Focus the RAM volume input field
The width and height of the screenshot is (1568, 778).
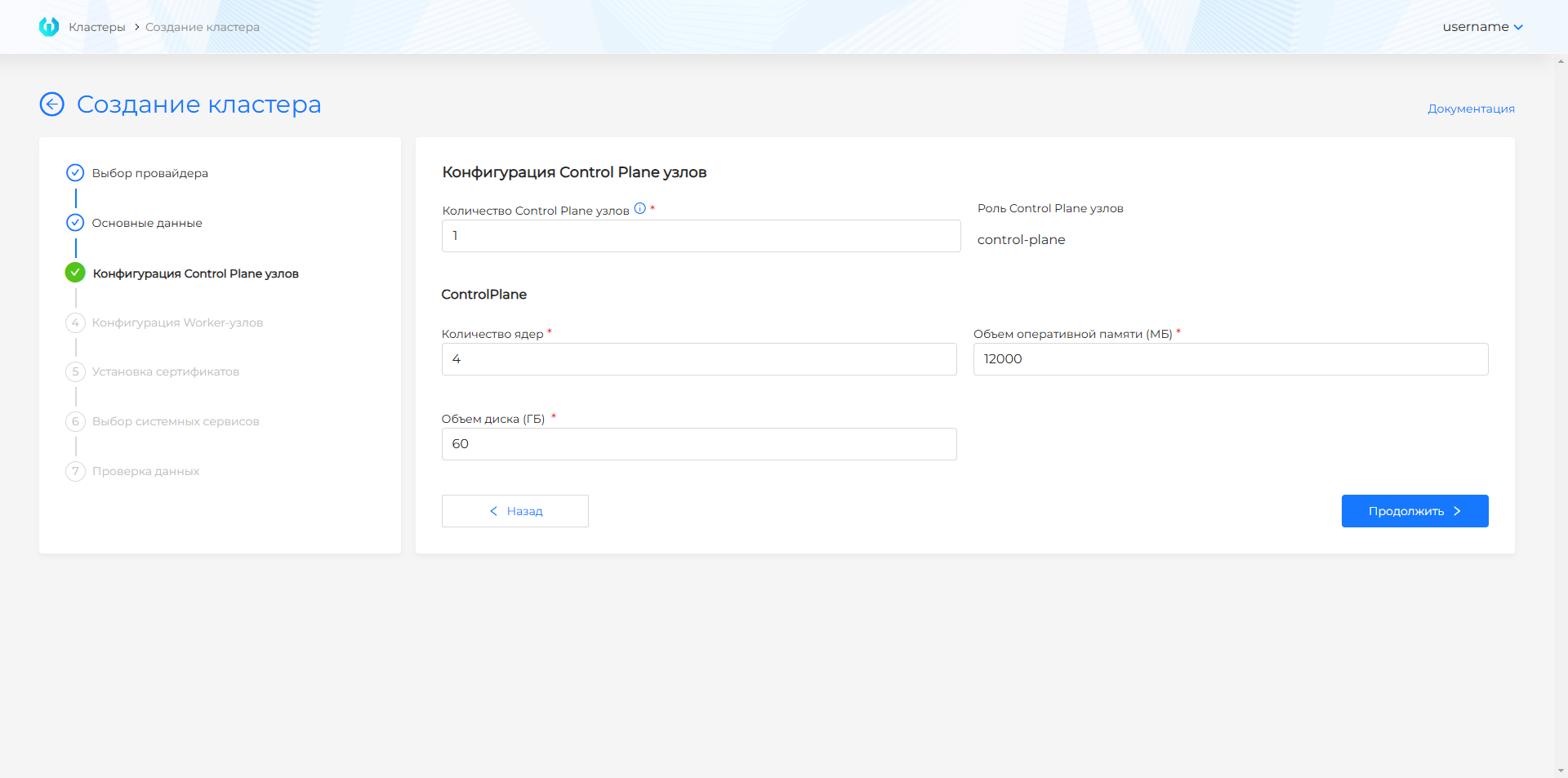click(x=1230, y=359)
